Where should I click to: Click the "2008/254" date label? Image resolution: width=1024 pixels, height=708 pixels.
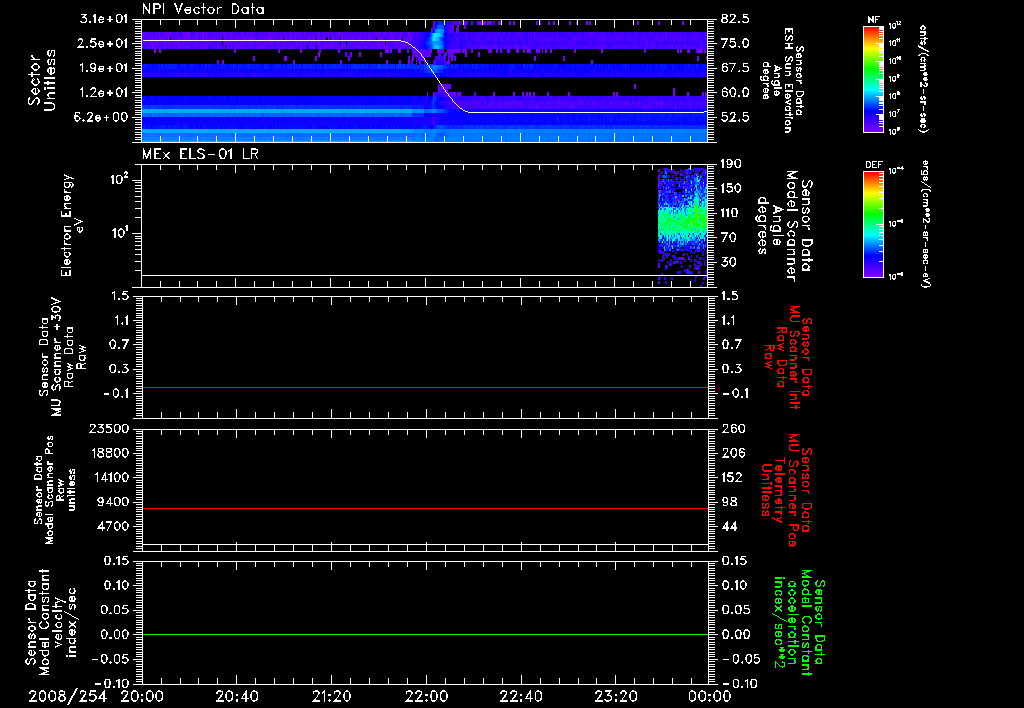tap(67, 696)
